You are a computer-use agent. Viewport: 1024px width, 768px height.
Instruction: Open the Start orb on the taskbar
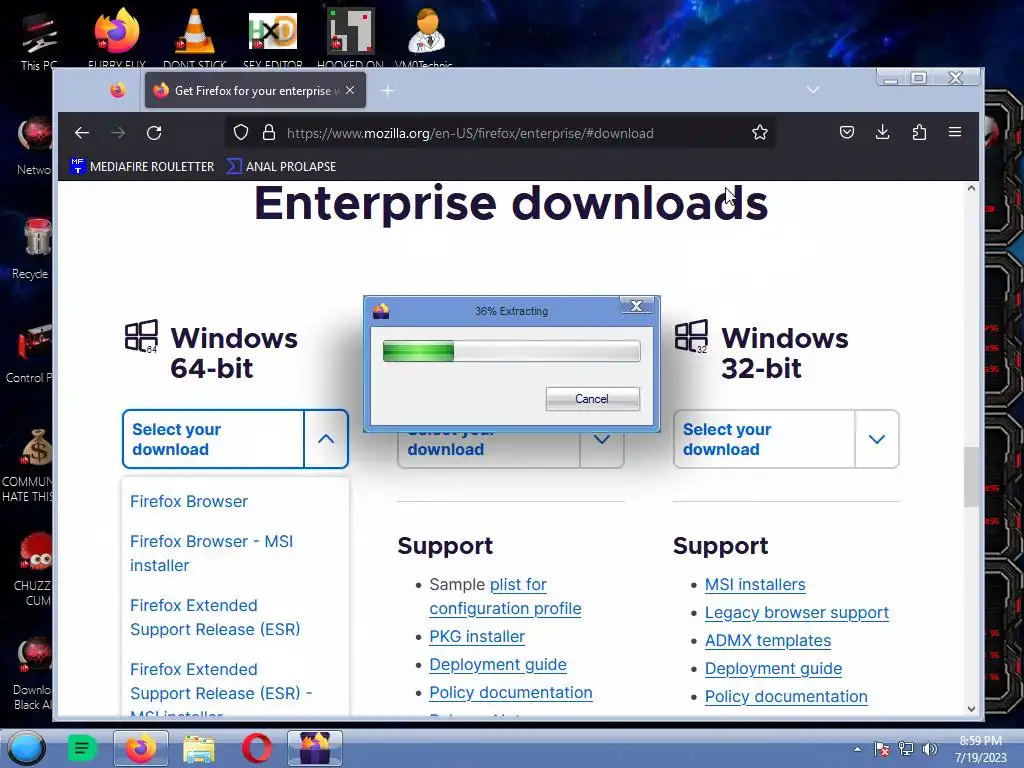point(27,748)
